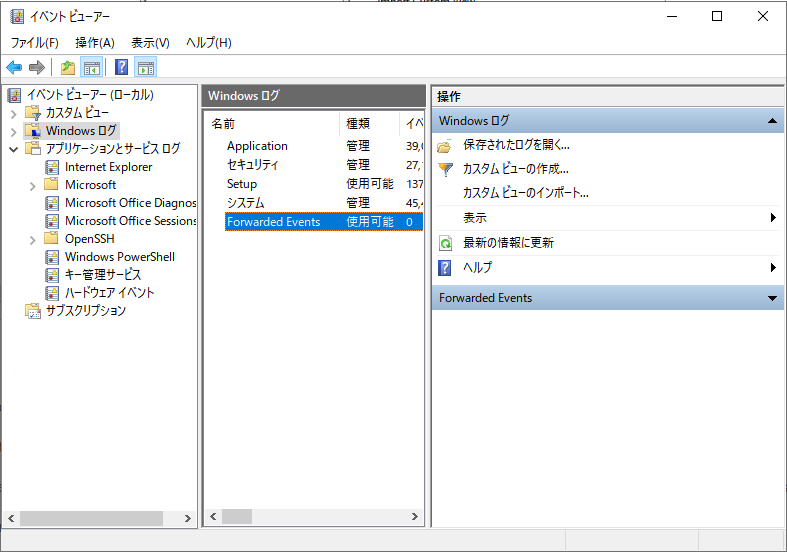Click the blue Help question mark toolbar icon
The height and width of the screenshot is (552, 787).
click(x=121, y=68)
